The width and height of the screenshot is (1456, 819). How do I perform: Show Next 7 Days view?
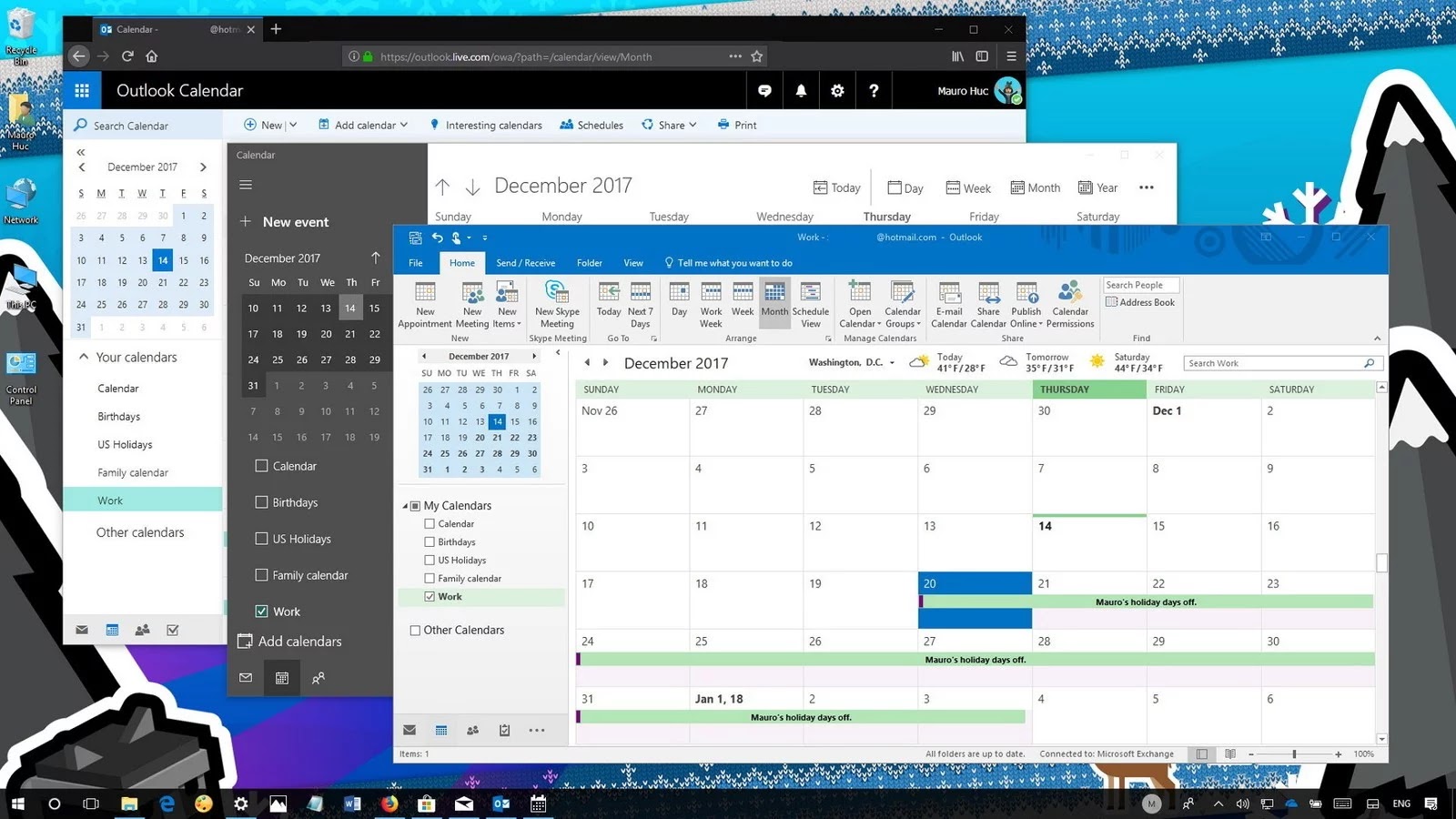(x=641, y=304)
